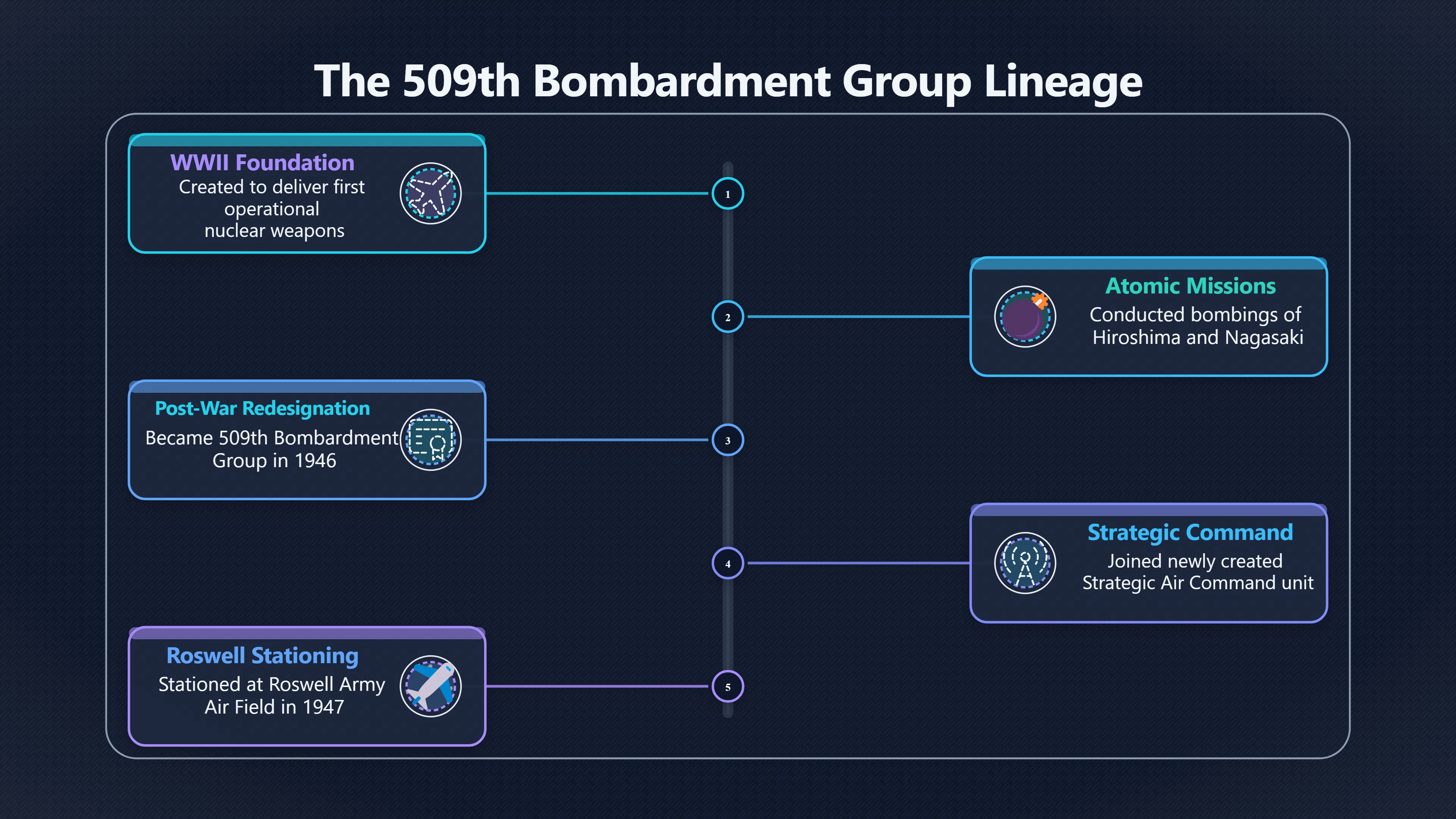The width and height of the screenshot is (1456, 819).
Task: Select timeline marker number 4
Action: pyautogui.click(x=728, y=563)
